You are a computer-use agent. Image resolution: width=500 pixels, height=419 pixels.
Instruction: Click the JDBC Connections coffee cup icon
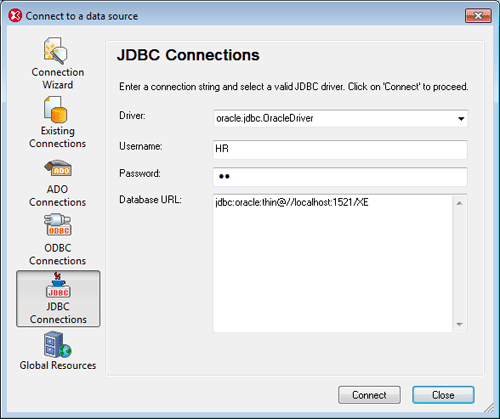(58, 285)
